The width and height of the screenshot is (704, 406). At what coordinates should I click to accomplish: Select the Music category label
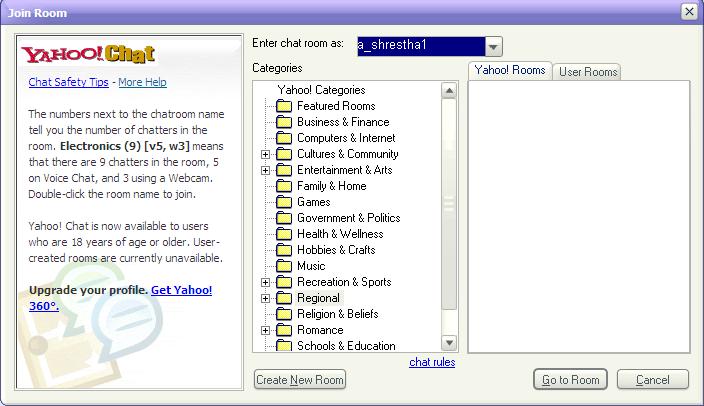[311, 266]
